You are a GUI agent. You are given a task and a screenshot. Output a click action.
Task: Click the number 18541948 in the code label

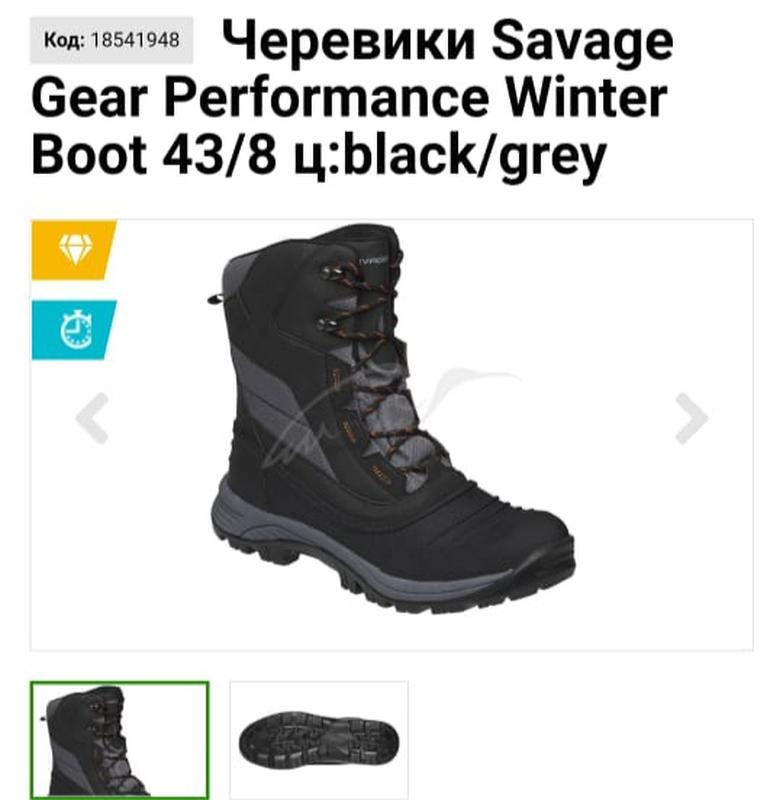click(135, 40)
